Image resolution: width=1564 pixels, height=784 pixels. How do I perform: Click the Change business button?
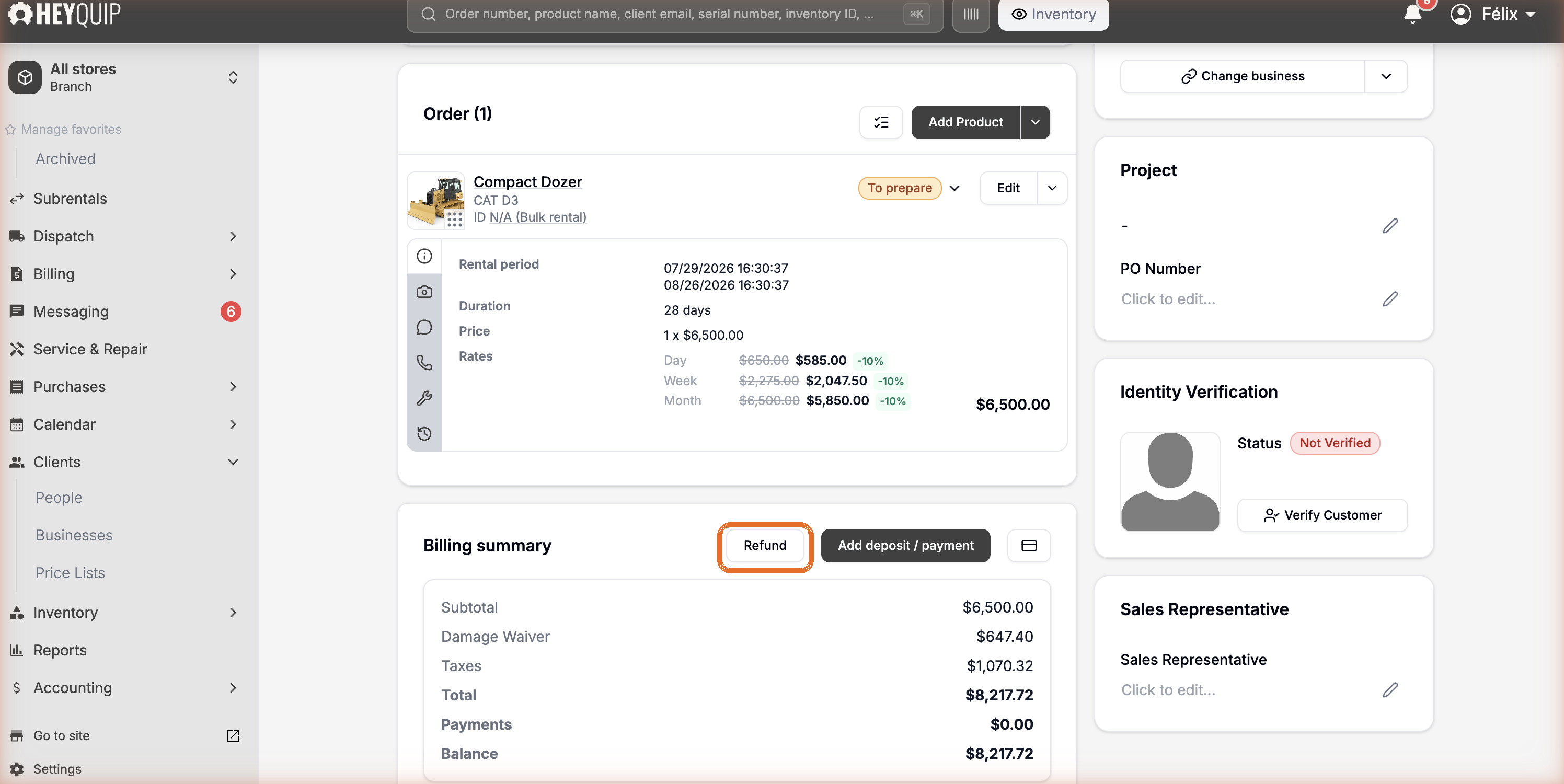pyautogui.click(x=1243, y=76)
